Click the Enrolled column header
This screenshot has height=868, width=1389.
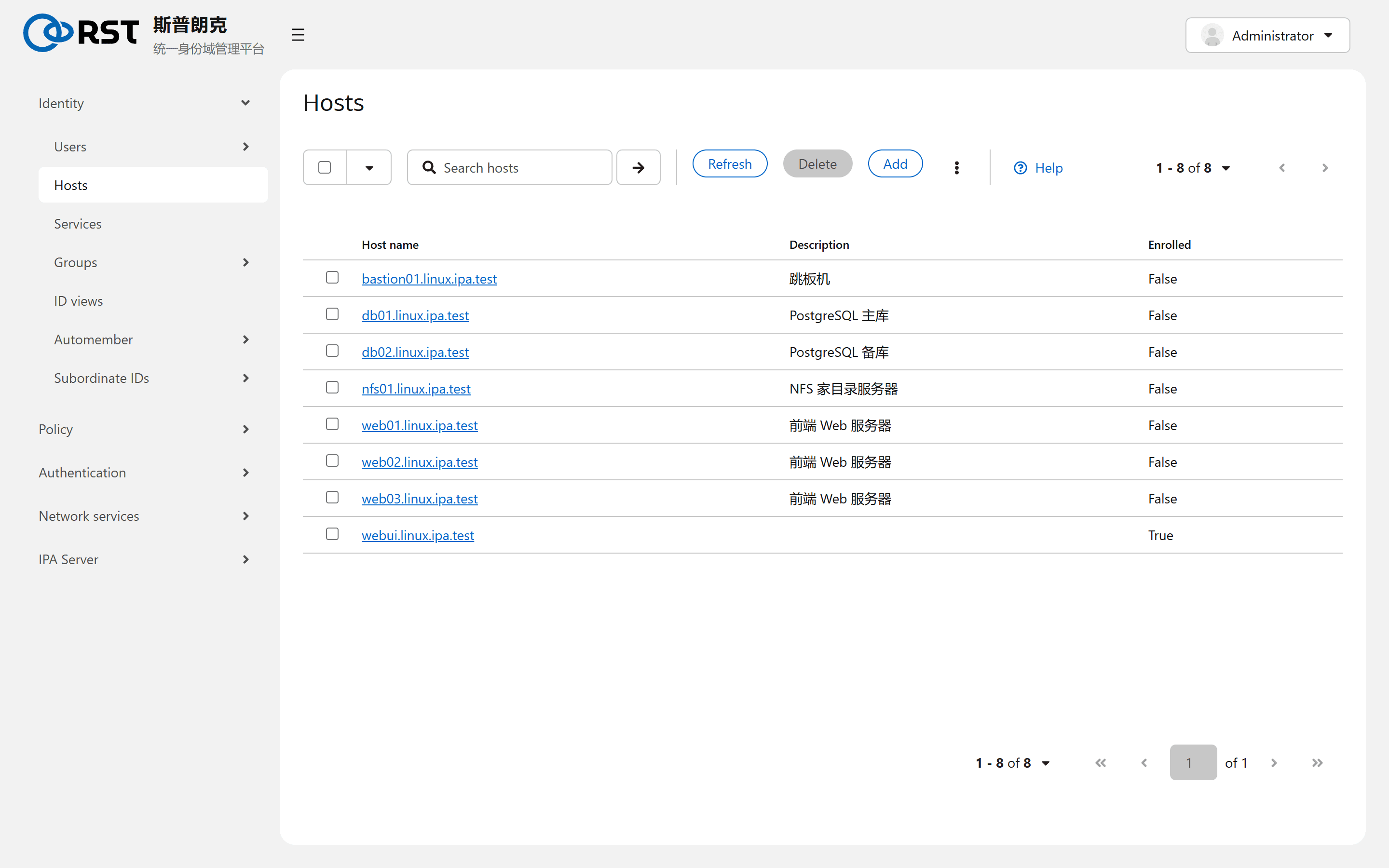pyautogui.click(x=1169, y=244)
